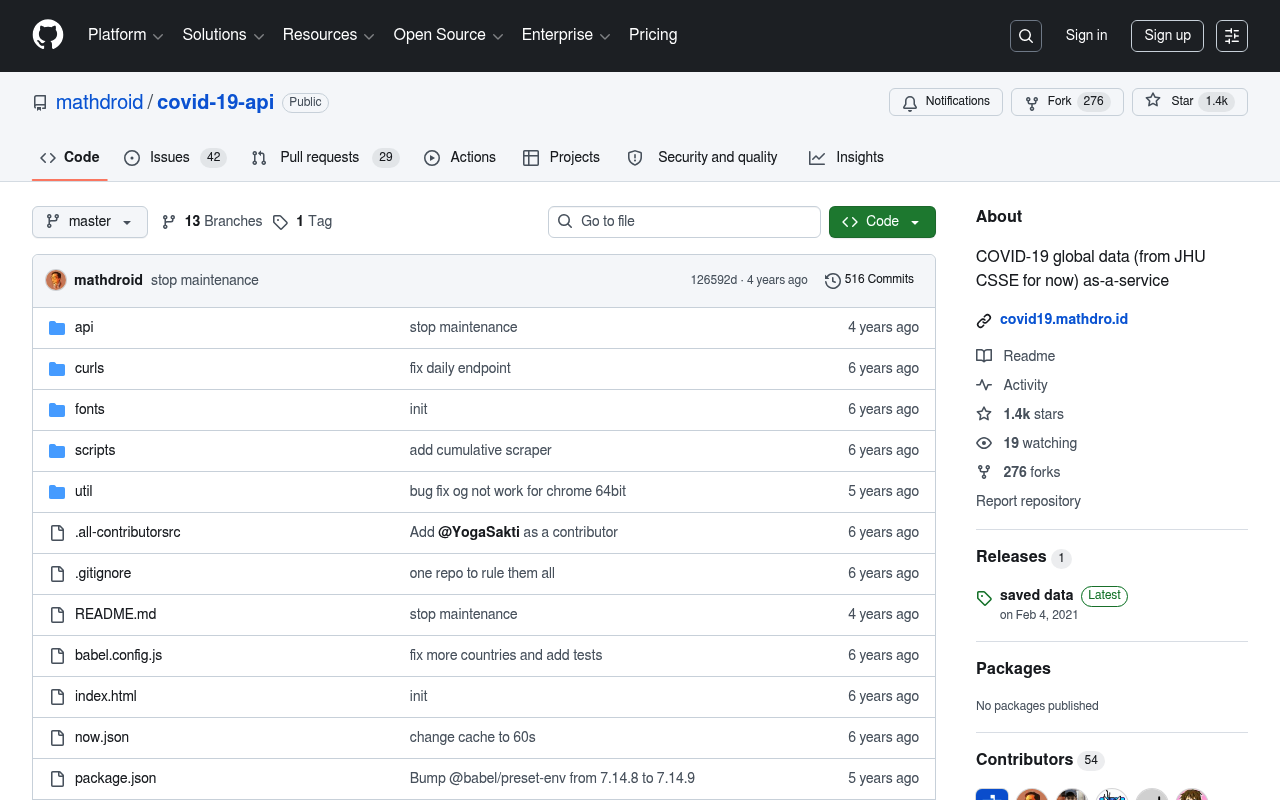
Task: Open covid19.mathdro.id website link
Action: (x=1064, y=320)
